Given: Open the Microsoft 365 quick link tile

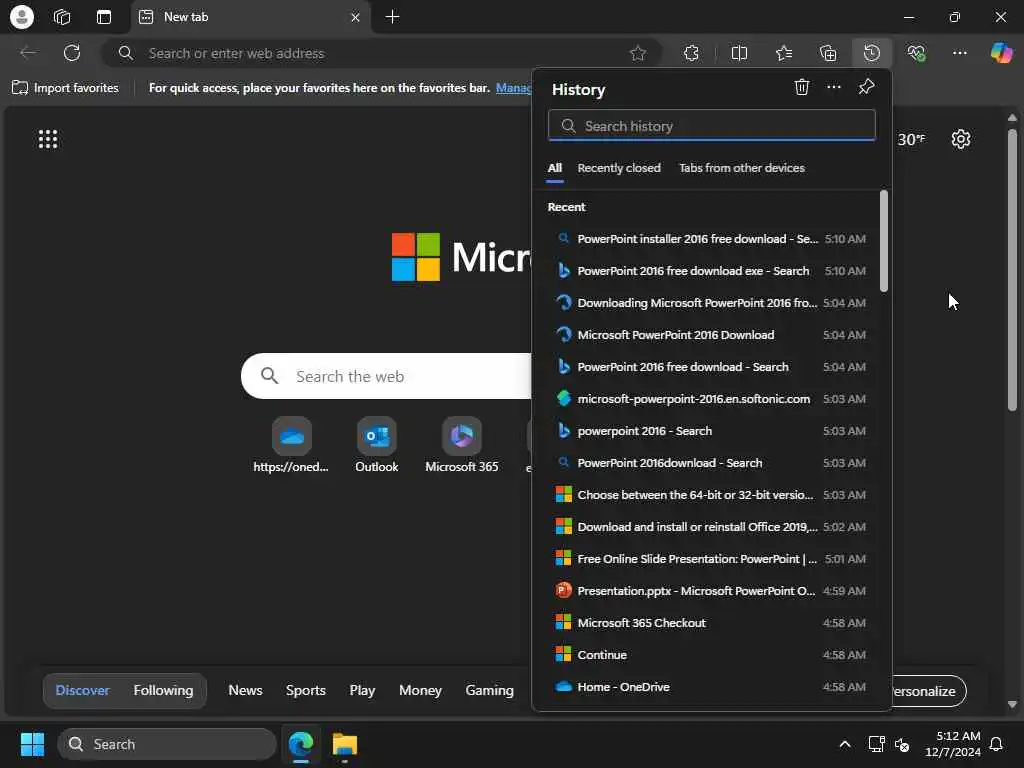Looking at the screenshot, I should pos(462,445).
